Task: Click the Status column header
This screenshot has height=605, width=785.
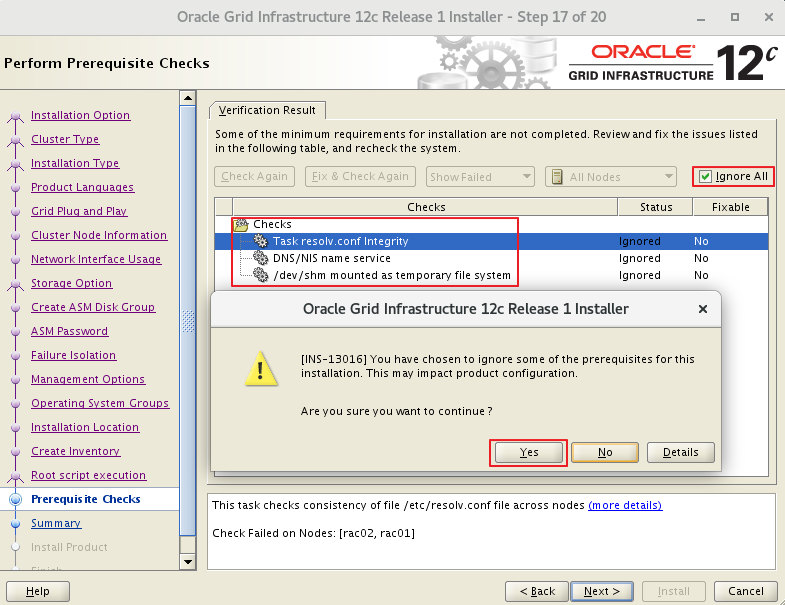Action: tap(656, 207)
